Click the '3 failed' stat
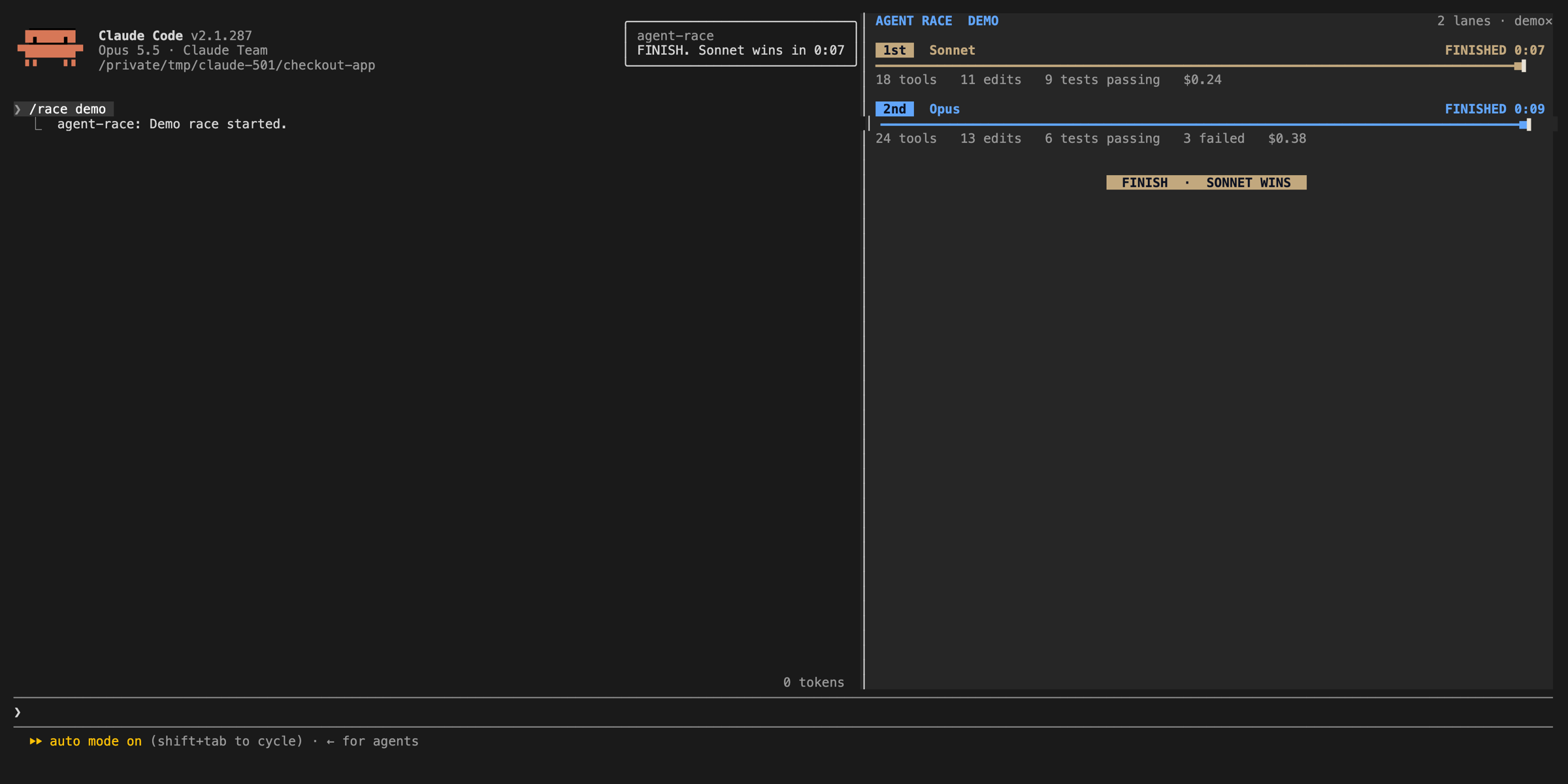 coord(1214,139)
